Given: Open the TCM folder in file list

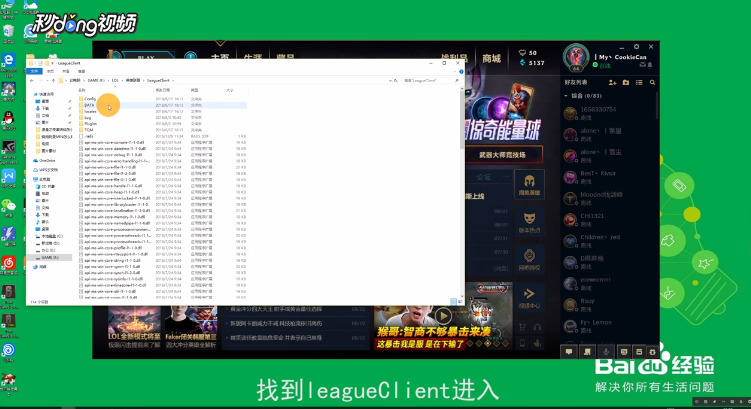Looking at the screenshot, I should [89, 130].
